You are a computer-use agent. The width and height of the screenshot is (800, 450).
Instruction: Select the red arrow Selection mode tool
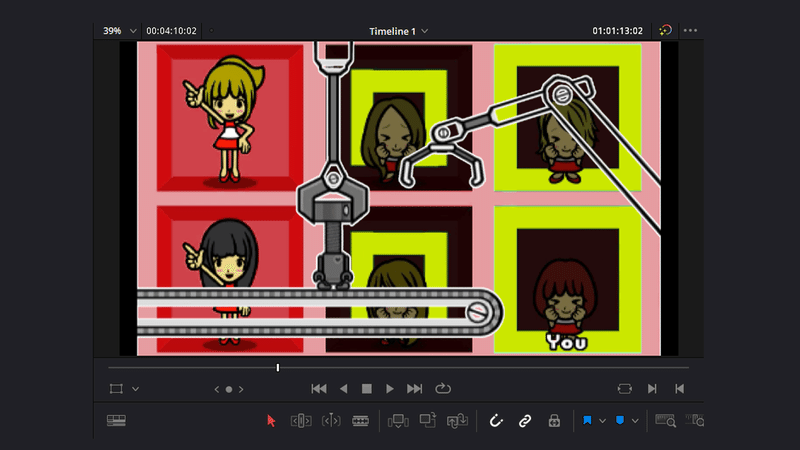pos(271,420)
